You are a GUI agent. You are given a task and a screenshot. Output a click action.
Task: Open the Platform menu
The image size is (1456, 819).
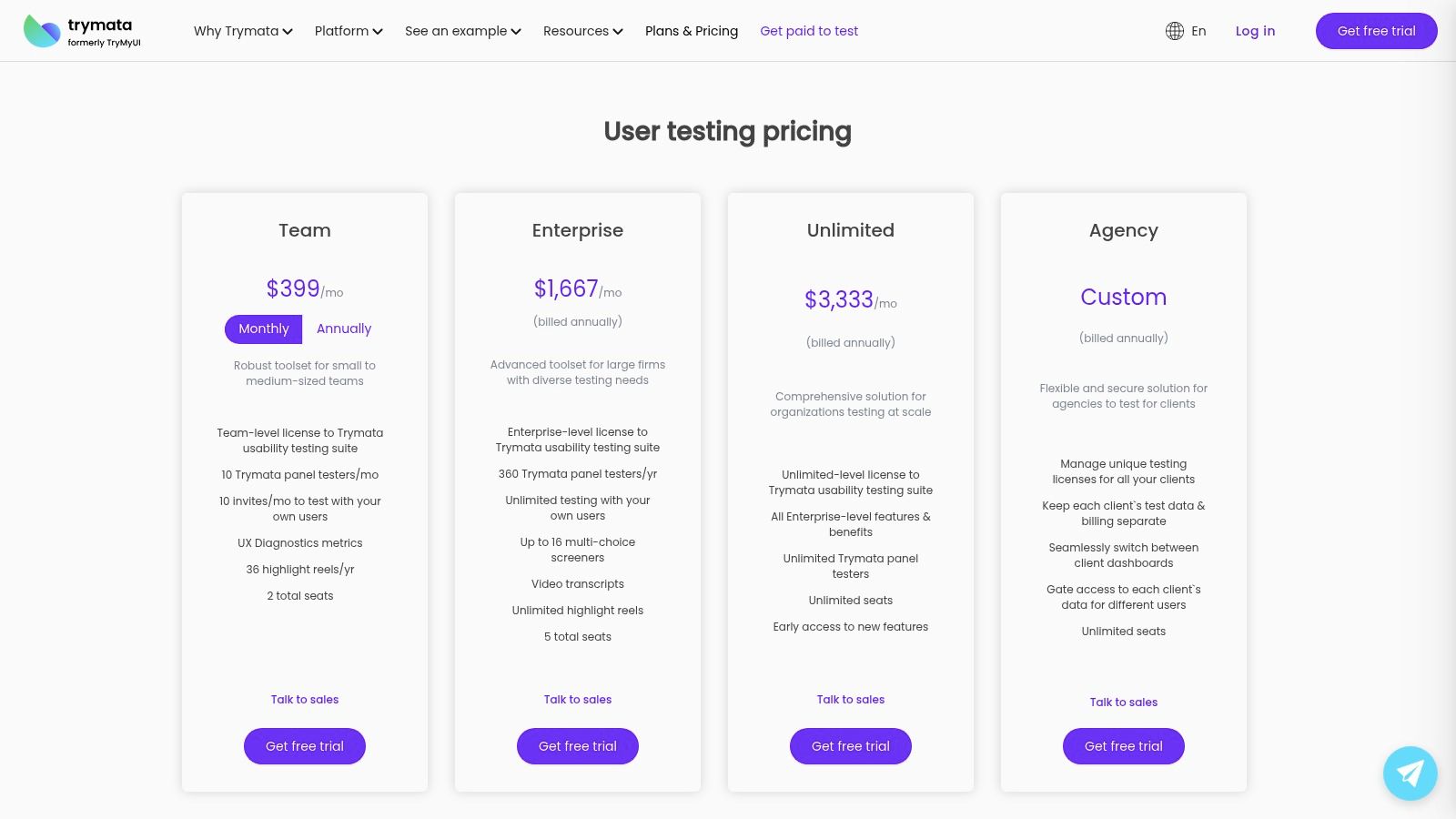pos(348,31)
